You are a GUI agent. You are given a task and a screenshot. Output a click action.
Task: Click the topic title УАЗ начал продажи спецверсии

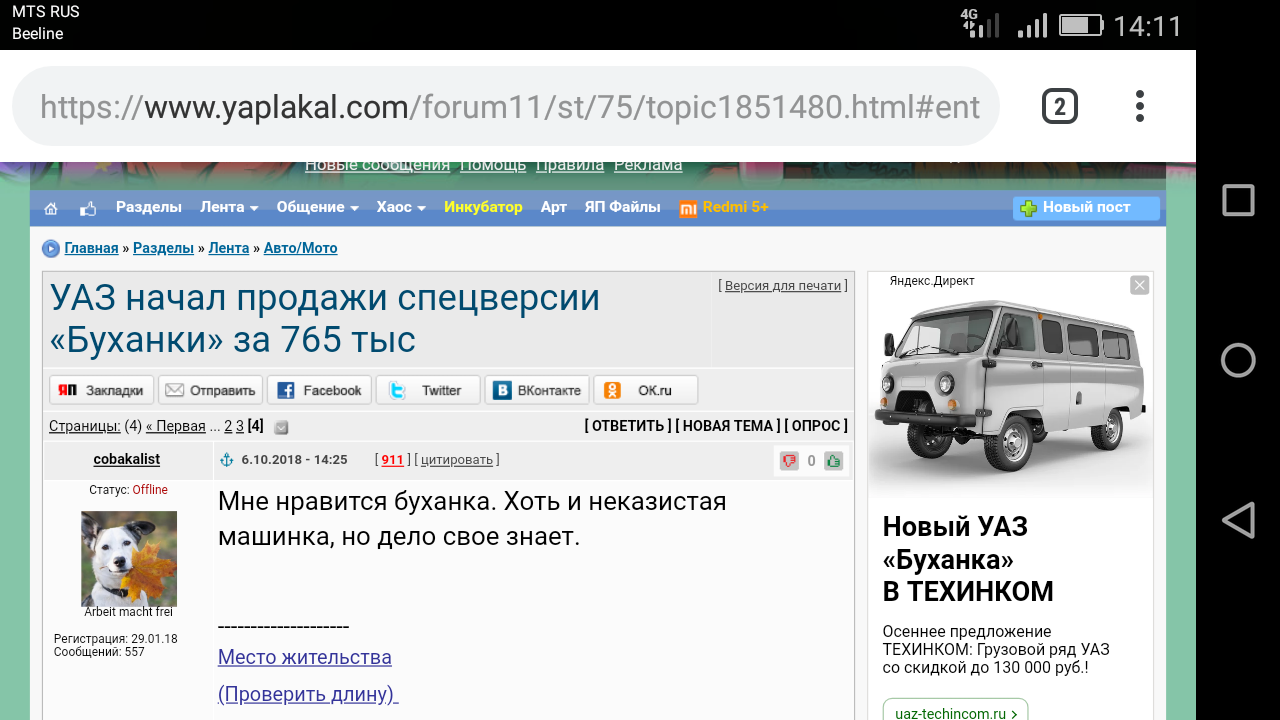pyautogui.click(x=325, y=319)
